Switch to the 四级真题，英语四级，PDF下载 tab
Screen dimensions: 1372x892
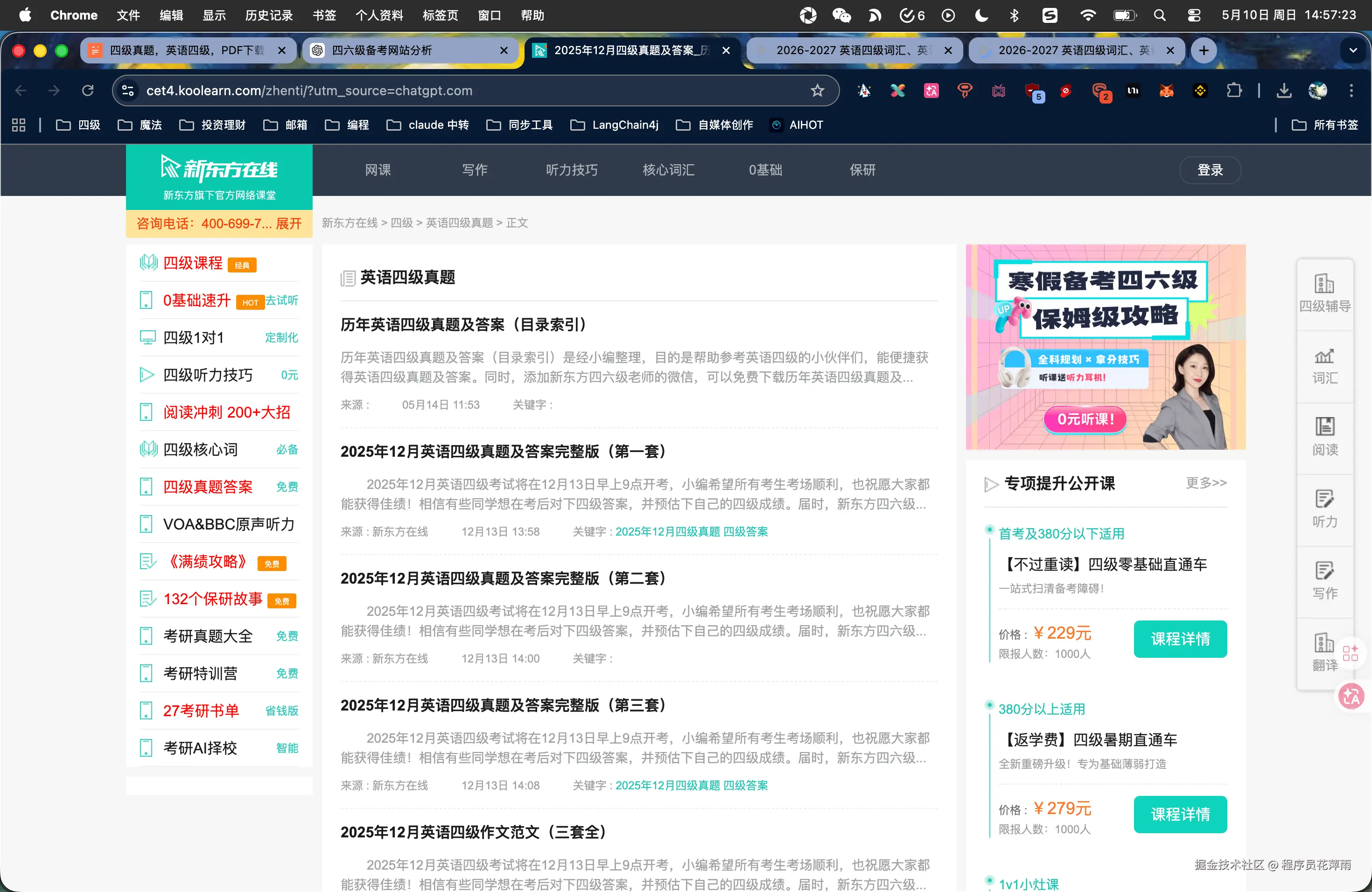[188, 51]
